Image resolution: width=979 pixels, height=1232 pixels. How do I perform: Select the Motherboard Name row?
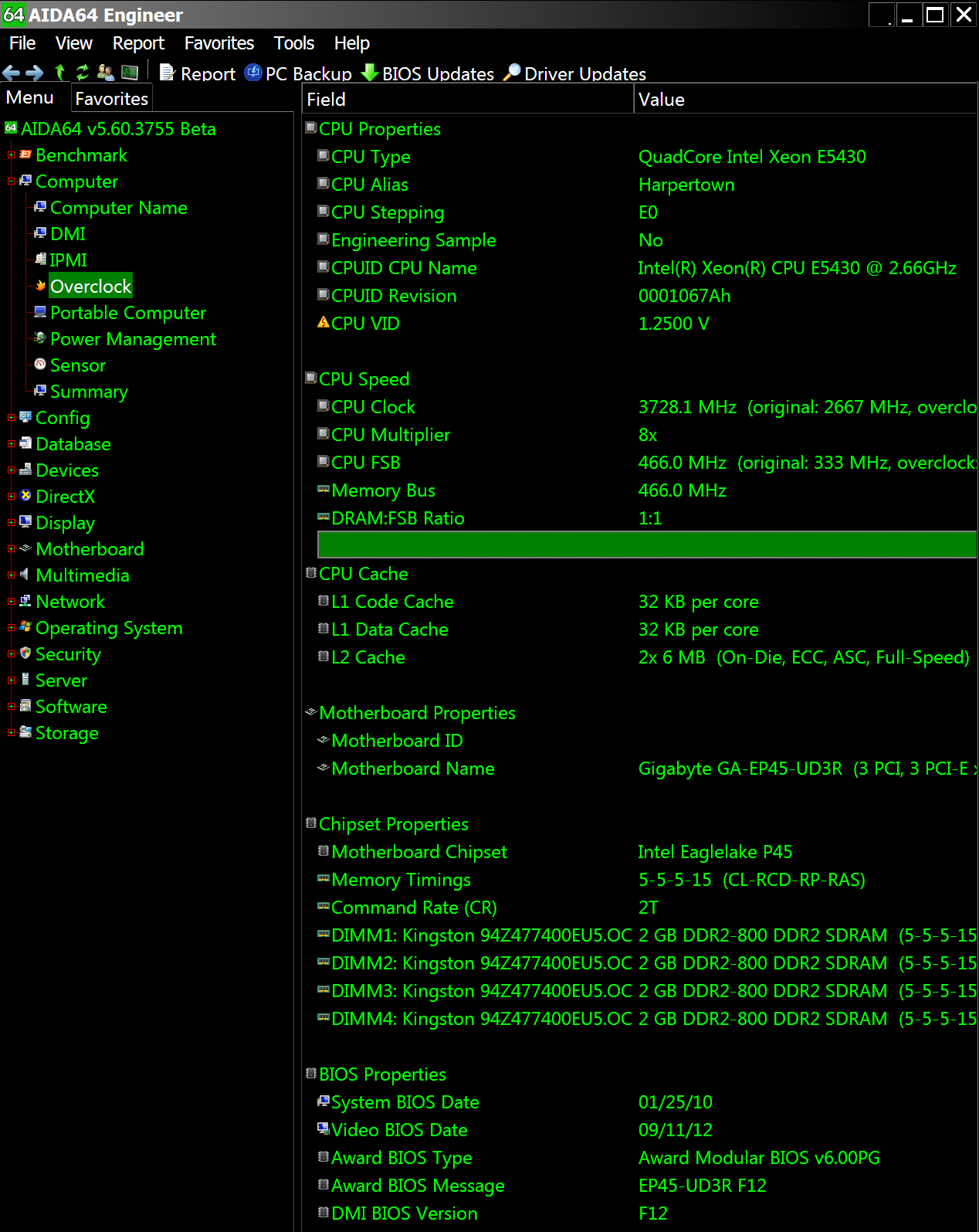point(647,769)
